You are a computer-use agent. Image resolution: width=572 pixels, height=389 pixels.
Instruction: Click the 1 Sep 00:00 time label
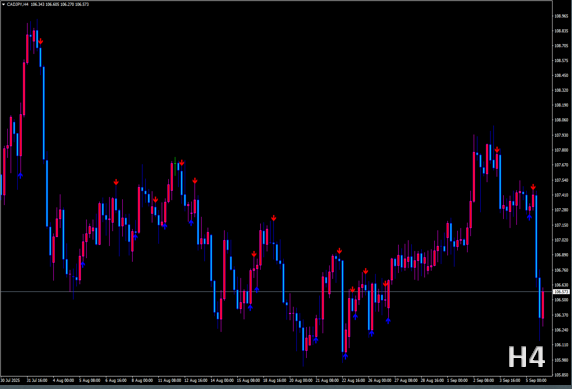tap(457, 380)
